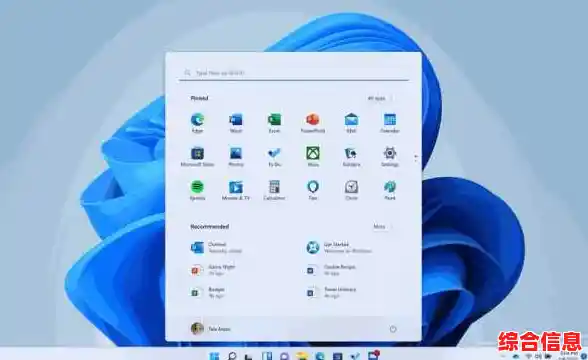Launch Spotify from the Start menu

pyautogui.click(x=197, y=190)
